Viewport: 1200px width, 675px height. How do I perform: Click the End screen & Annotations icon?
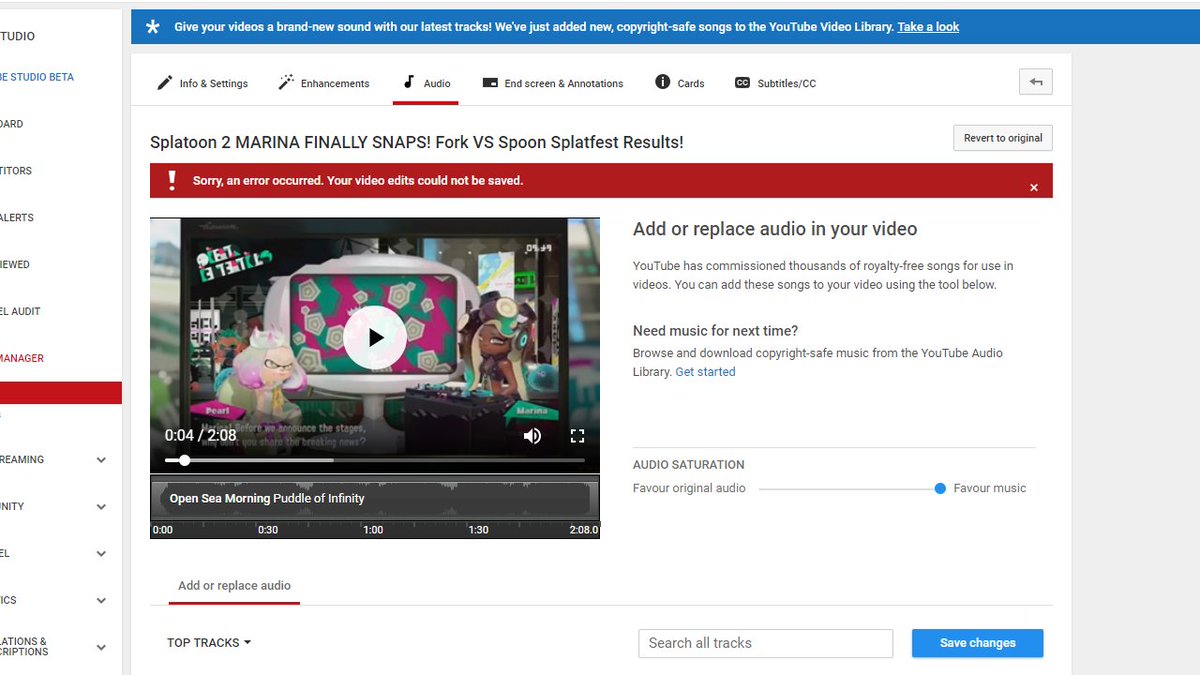(x=490, y=83)
